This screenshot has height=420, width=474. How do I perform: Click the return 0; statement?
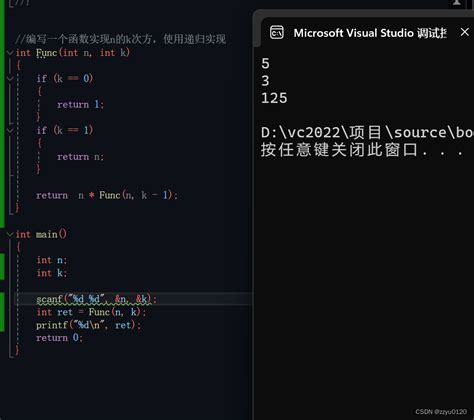click(59, 338)
